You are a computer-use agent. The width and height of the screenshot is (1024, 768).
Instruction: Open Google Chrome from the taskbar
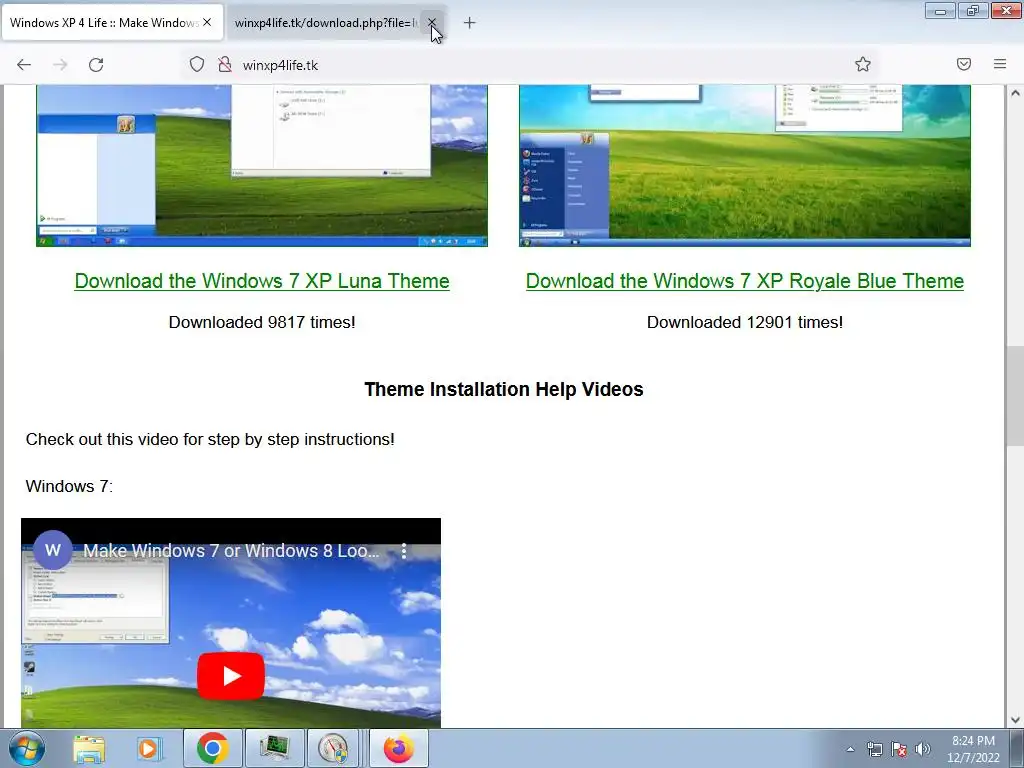click(x=212, y=748)
